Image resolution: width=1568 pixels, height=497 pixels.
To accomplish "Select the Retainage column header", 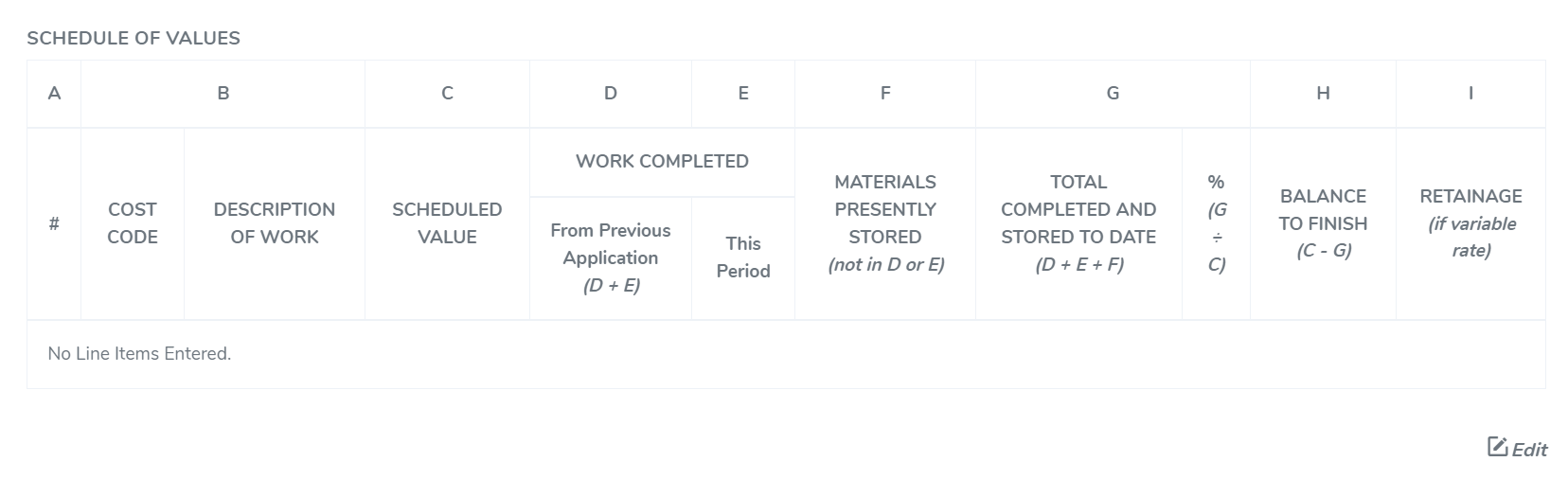I will click(1470, 223).
